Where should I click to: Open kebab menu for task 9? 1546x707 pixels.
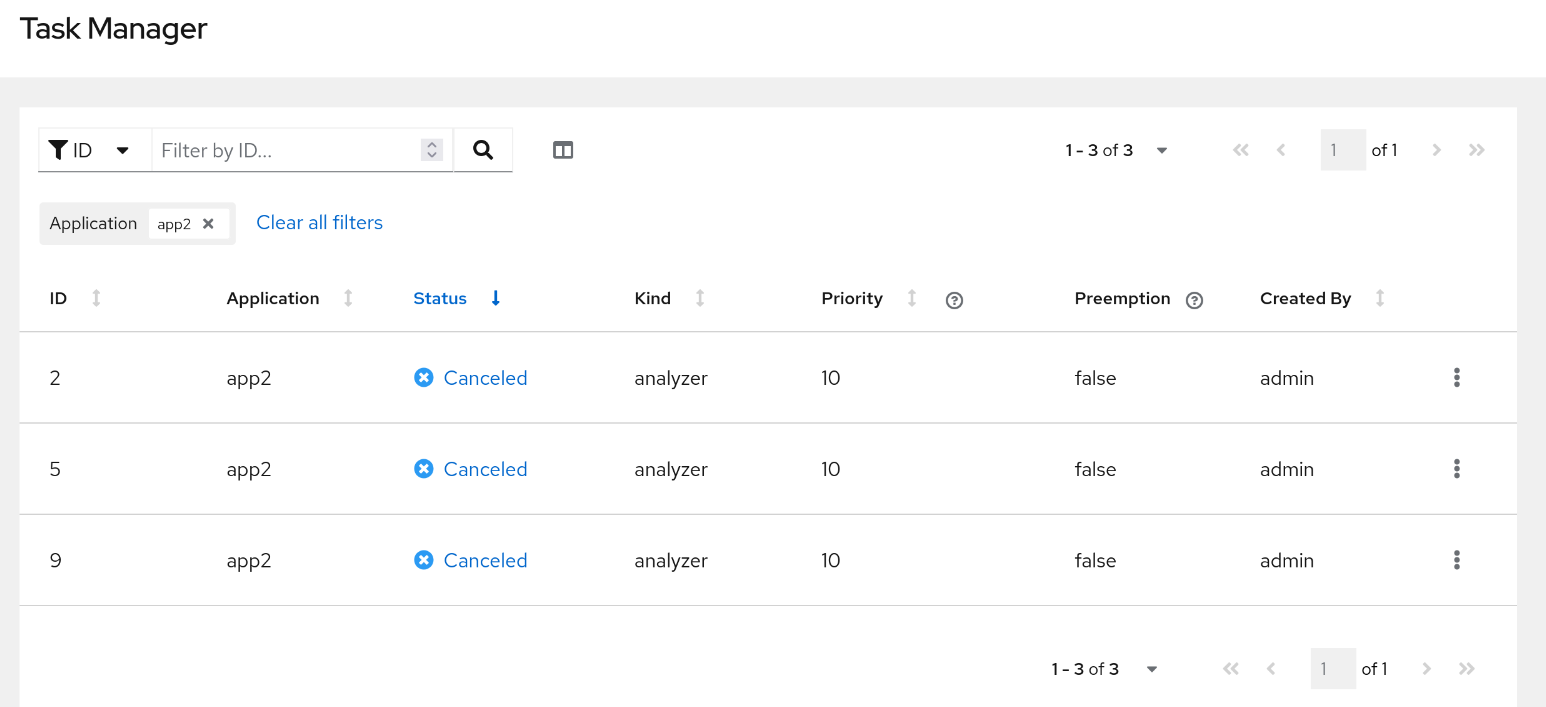pyautogui.click(x=1456, y=560)
